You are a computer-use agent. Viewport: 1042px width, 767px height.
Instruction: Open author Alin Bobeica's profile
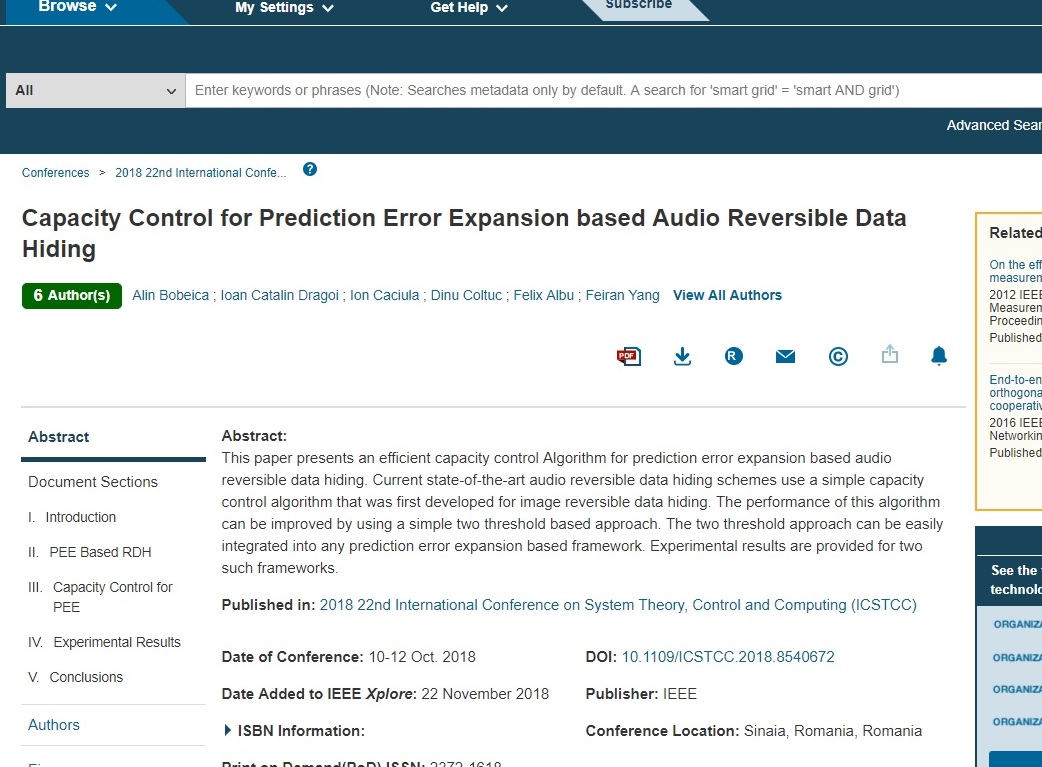pos(170,295)
